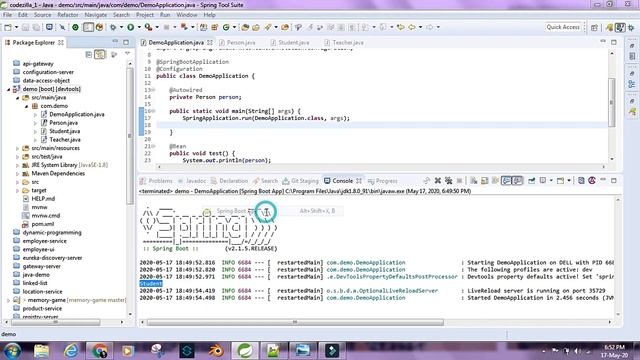Click the green Run play button
The height and width of the screenshot is (360, 640).
[131, 27]
